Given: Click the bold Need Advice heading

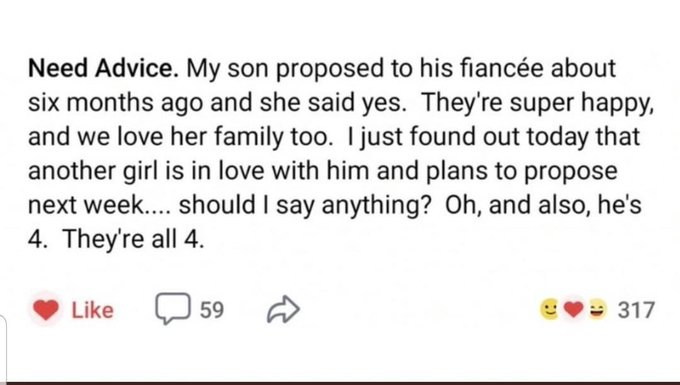Looking at the screenshot, I should tap(103, 68).
